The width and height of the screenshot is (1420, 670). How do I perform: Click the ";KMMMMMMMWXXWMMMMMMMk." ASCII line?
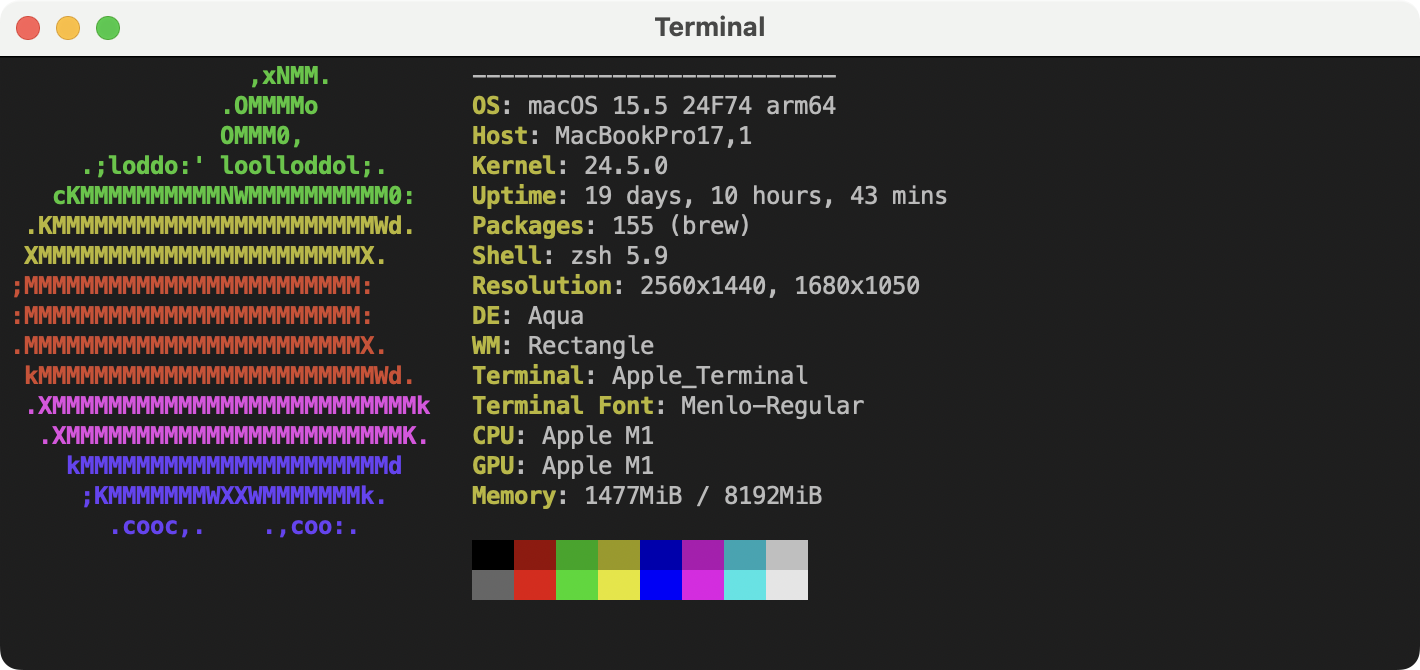pyautogui.click(x=234, y=496)
